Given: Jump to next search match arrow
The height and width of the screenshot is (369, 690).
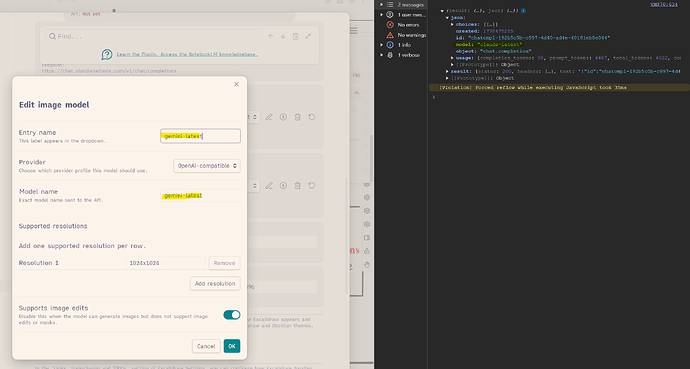Looking at the screenshot, I should coord(283,37).
